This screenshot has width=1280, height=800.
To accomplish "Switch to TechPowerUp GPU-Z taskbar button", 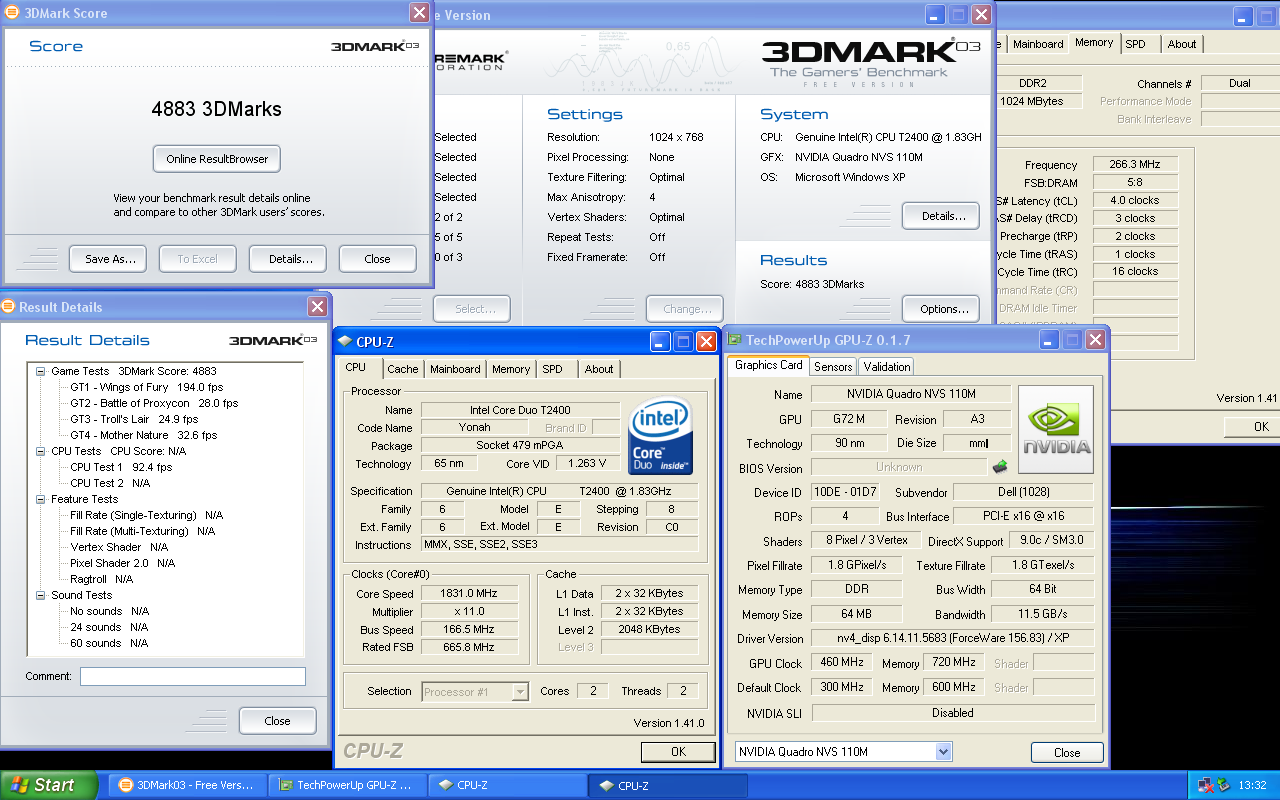I will [x=349, y=785].
